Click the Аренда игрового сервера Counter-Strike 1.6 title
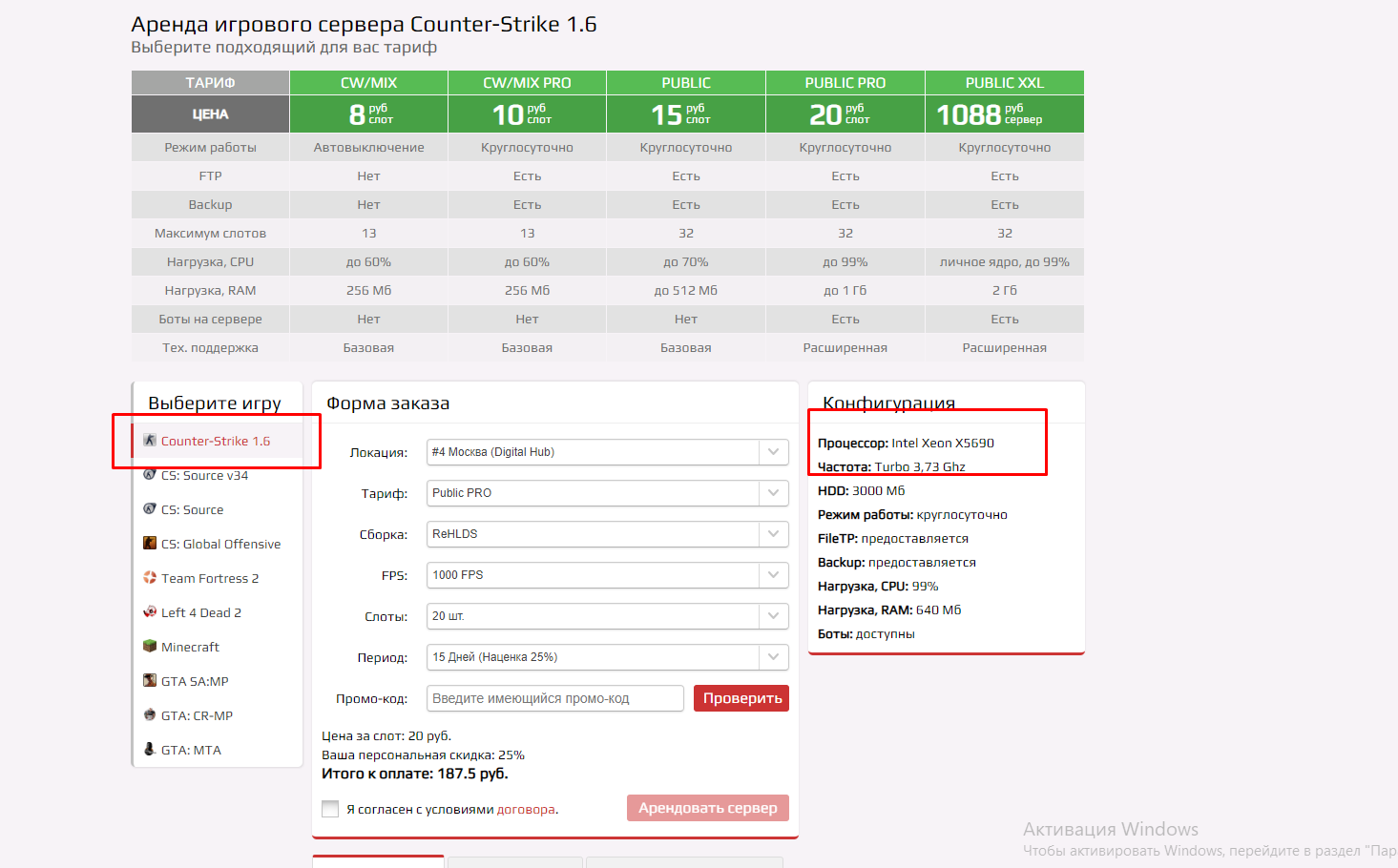 (364, 24)
